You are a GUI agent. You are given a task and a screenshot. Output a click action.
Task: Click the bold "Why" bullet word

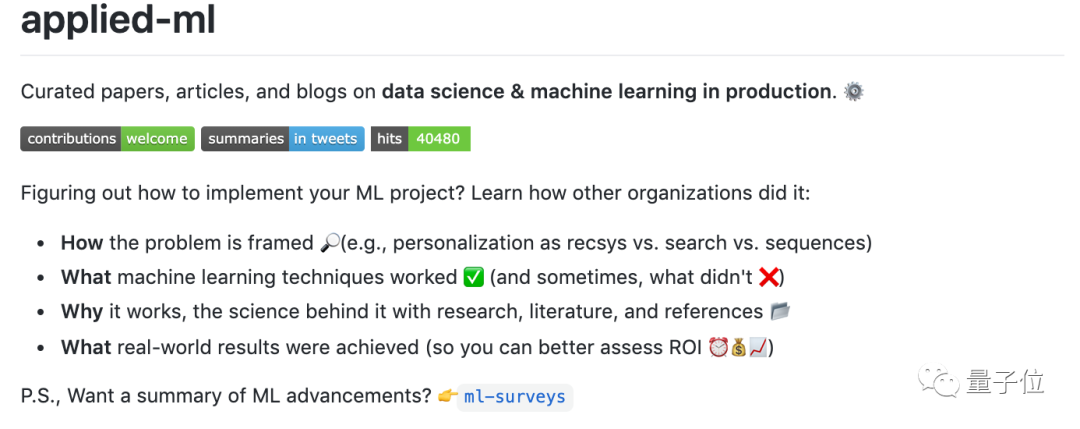[82, 312]
